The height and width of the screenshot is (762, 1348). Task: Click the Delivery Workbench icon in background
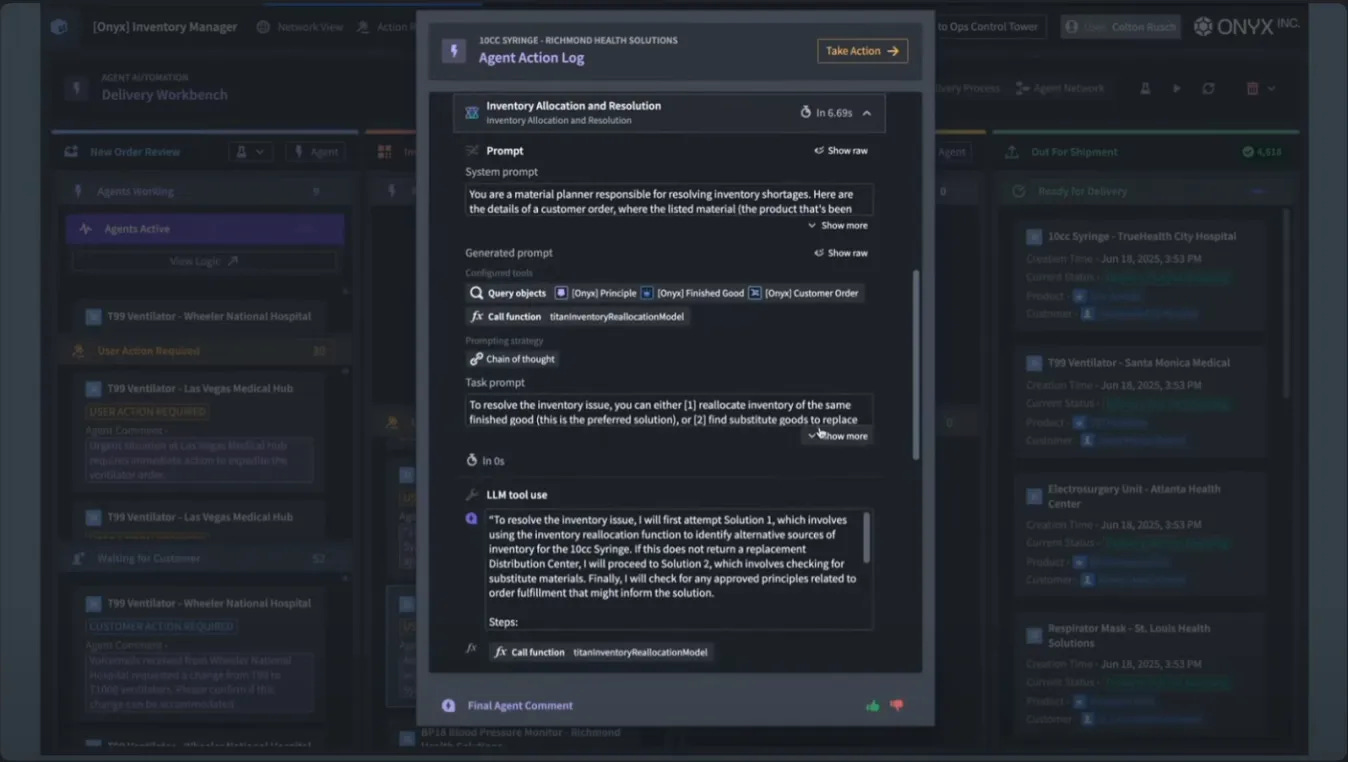pos(76,89)
